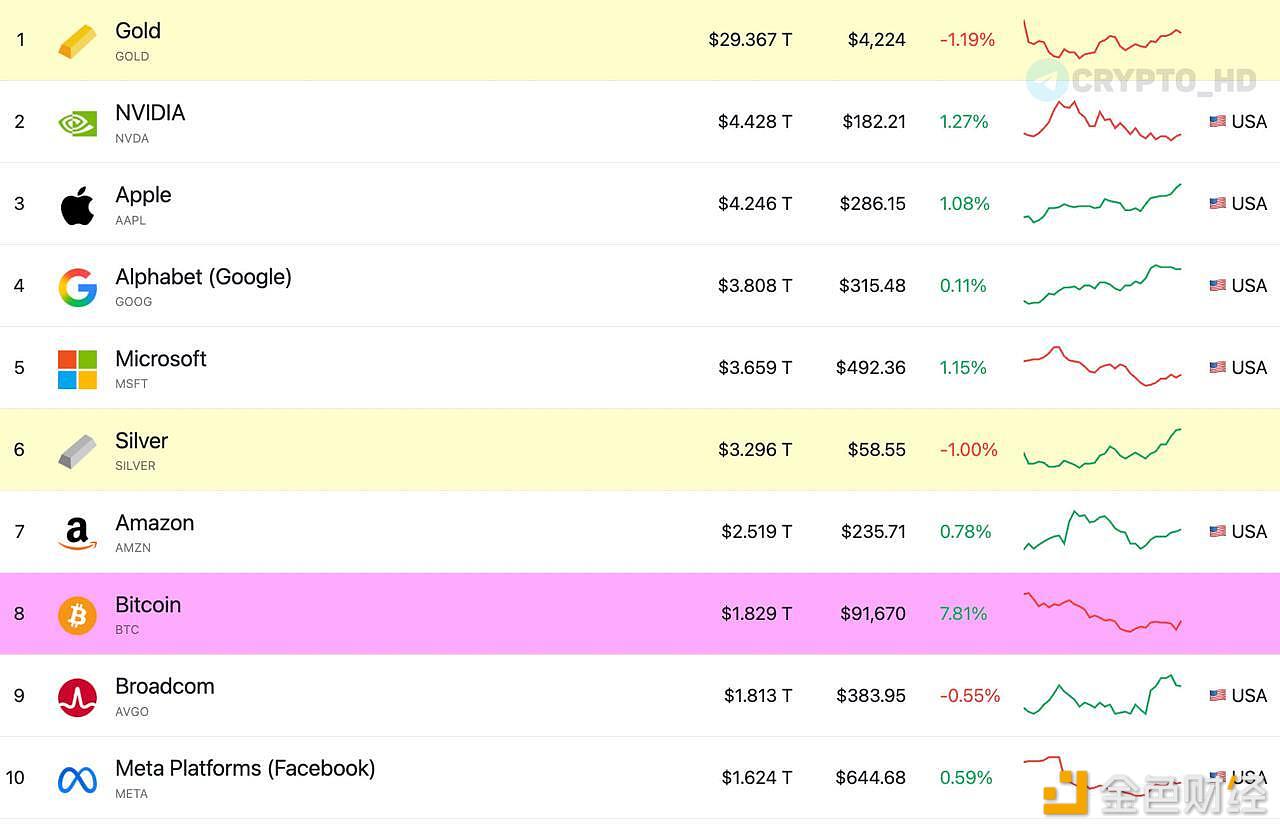View the Gold 30-day price chart
The width and height of the screenshot is (1280, 828).
pos(1102,40)
